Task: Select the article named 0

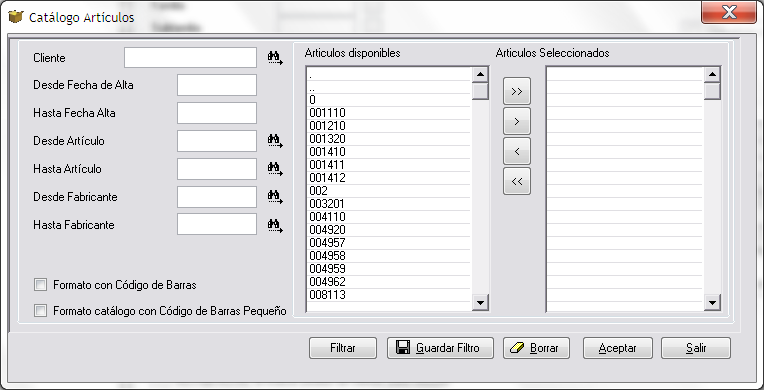Action: pyautogui.click(x=389, y=100)
